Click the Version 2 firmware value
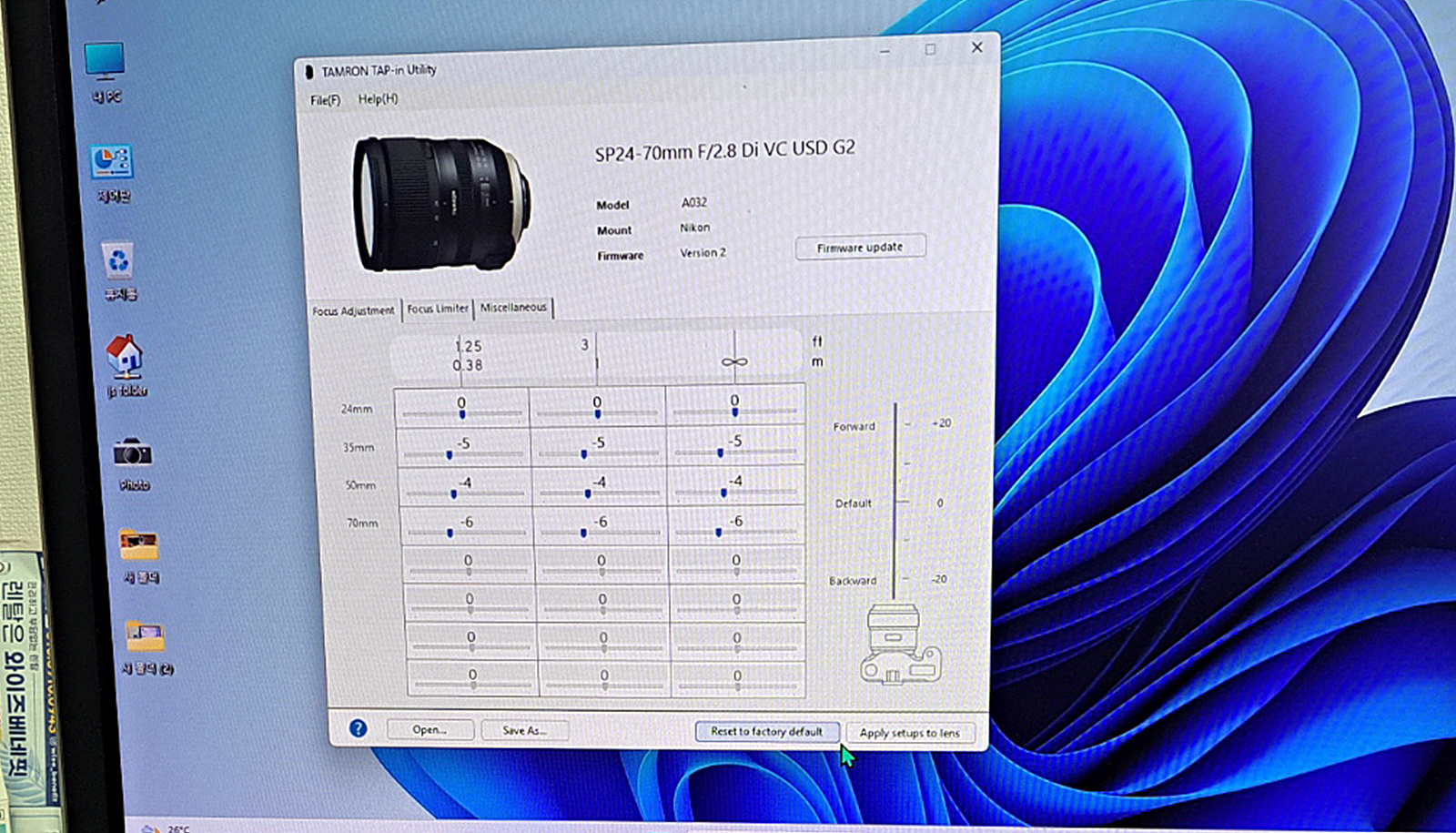Screen dimensions: 1456x833 click(x=703, y=253)
